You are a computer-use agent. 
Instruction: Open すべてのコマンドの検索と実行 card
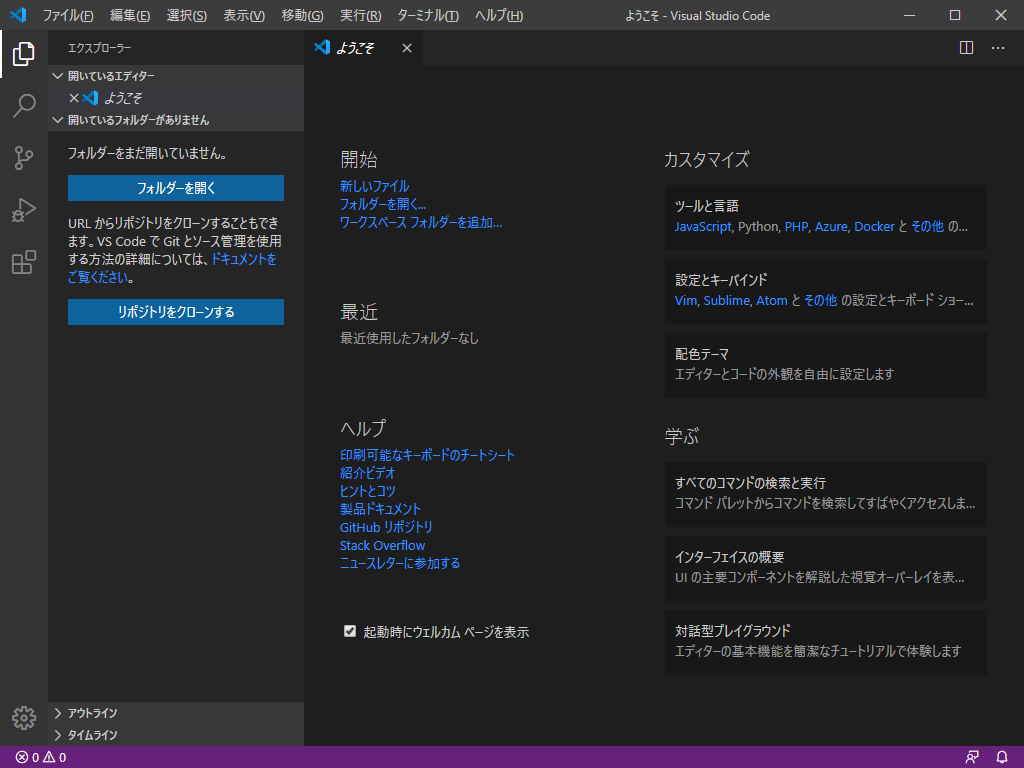825,494
